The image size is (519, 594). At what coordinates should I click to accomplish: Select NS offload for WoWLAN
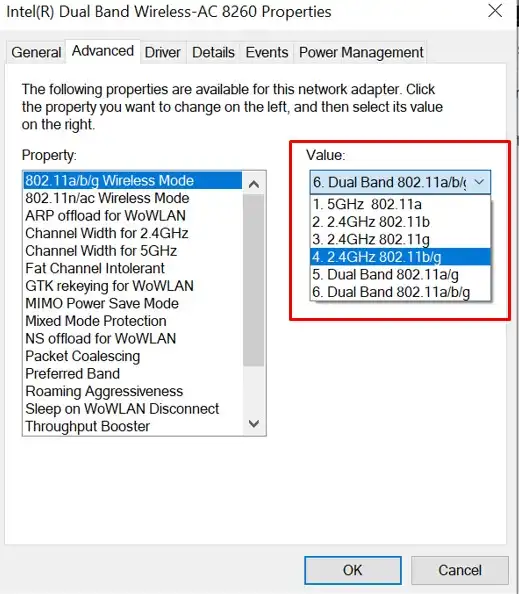[x=133, y=338]
